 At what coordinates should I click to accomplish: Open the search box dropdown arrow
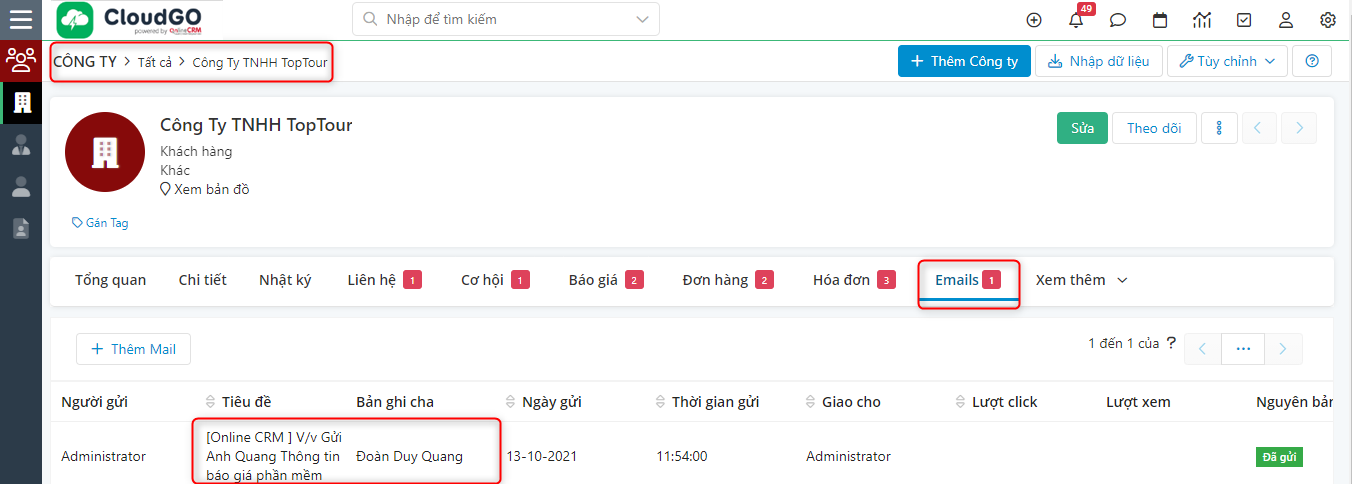[641, 19]
